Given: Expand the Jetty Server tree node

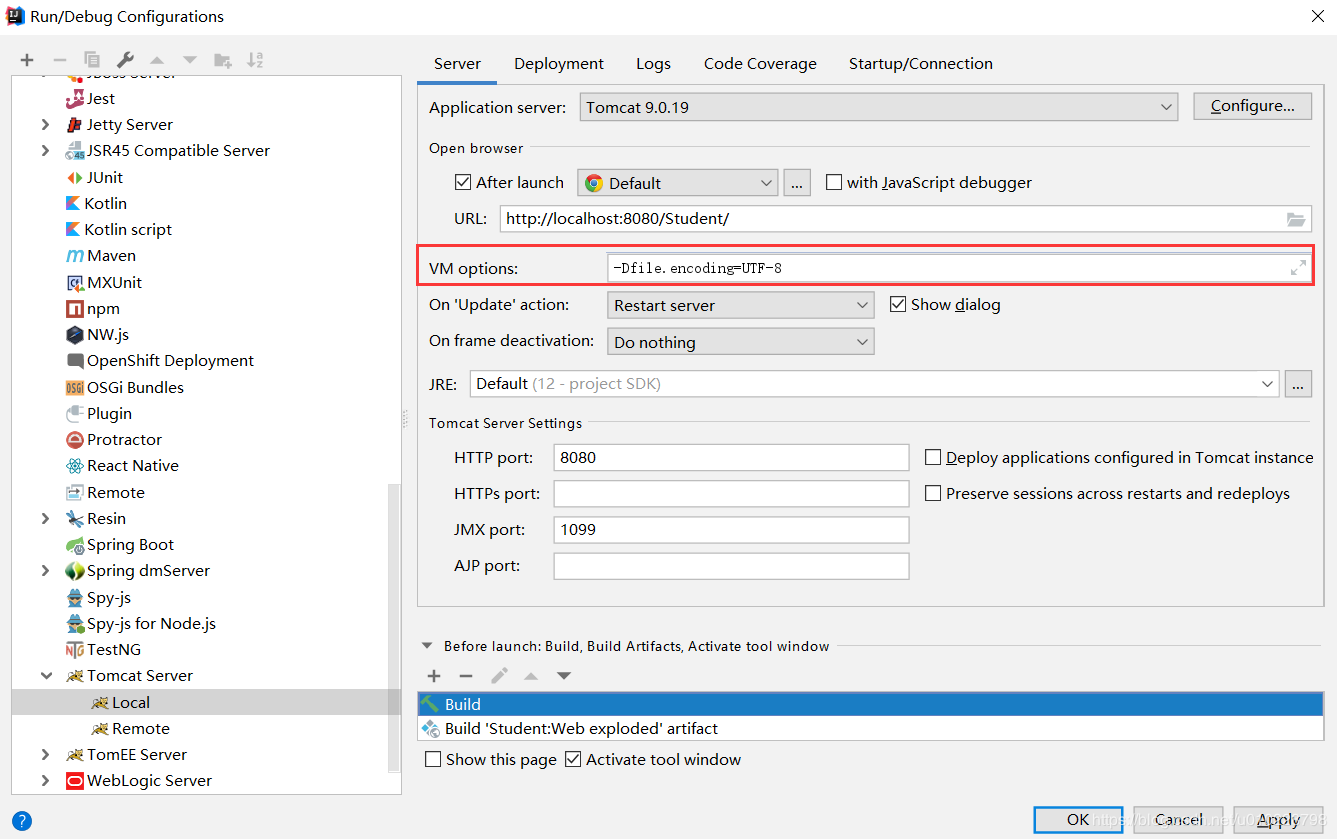Looking at the screenshot, I should pyautogui.click(x=45, y=124).
